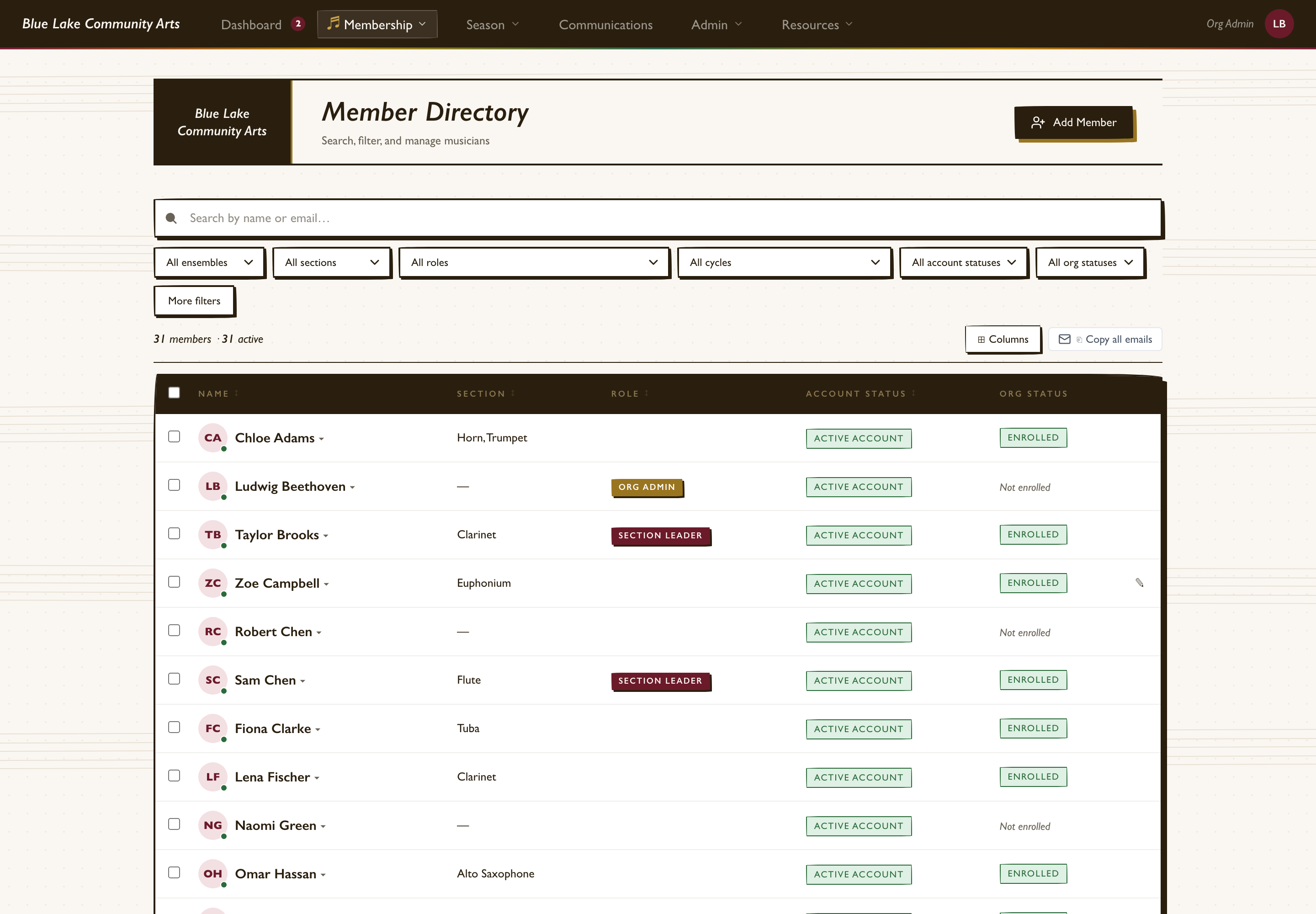Click "Not enrolled" text for Robert Chen
1316x914 pixels.
point(1024,632)
